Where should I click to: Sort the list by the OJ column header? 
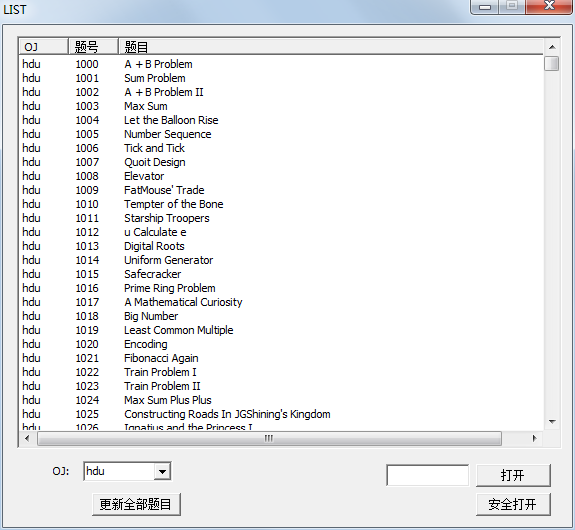tap(43, 47)
